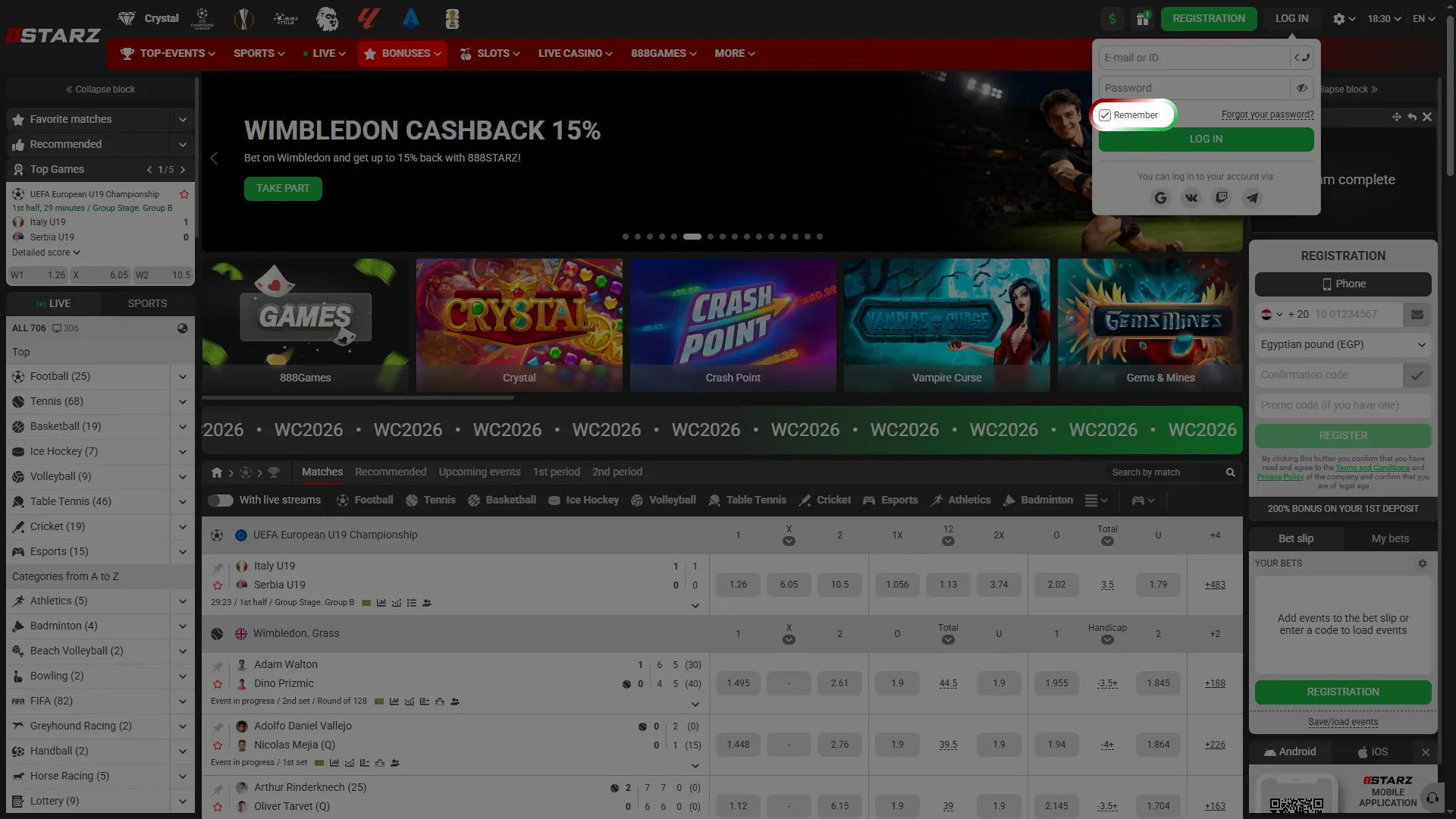1456x819 pixels.
Task: Click the trophy breadcrumb icon
Action: [274, 472]
